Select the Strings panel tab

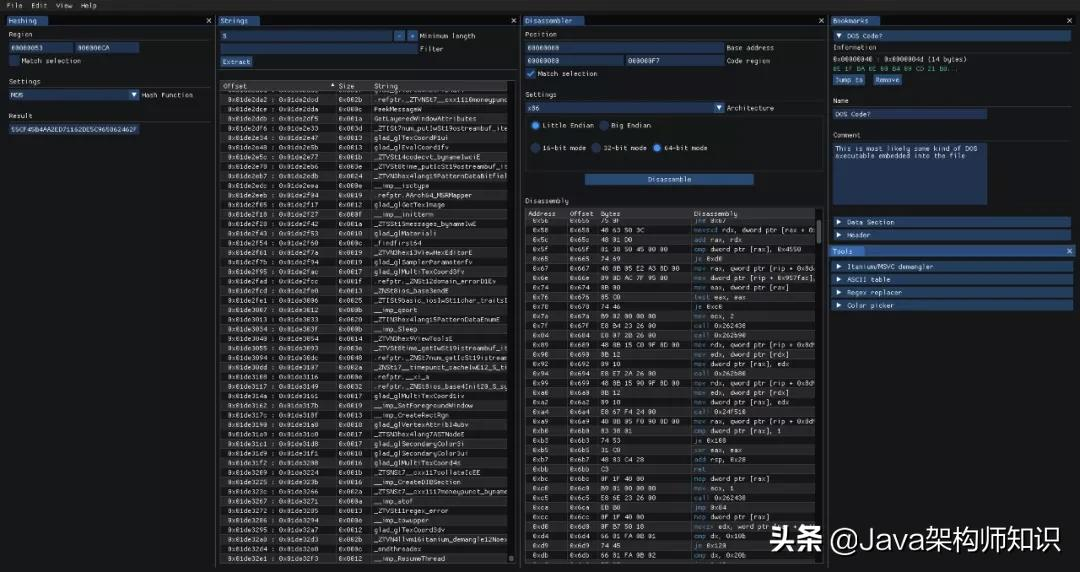coord(239,21)
